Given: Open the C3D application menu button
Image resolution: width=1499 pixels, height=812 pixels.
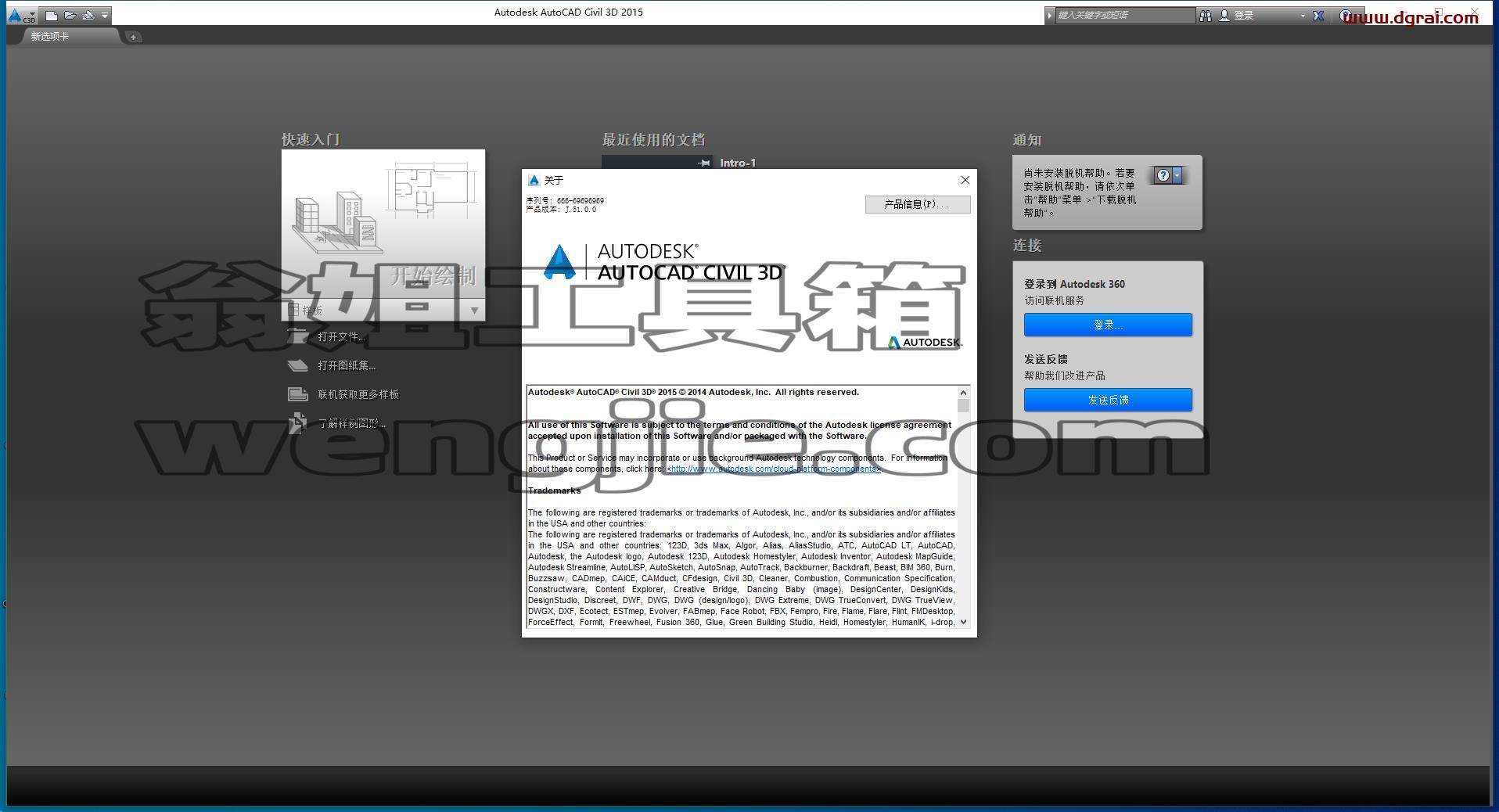Looking at the screenshot, I should click(x=22, y=15).
